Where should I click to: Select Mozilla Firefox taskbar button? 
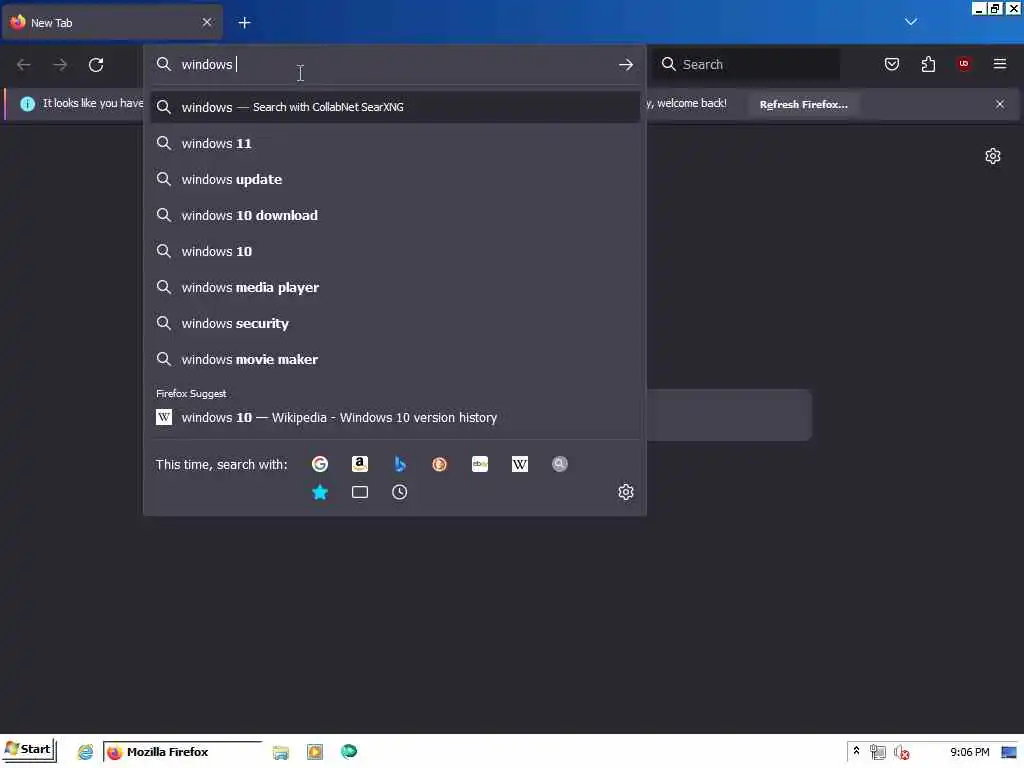pyautogui.click(x=182, y=752)
